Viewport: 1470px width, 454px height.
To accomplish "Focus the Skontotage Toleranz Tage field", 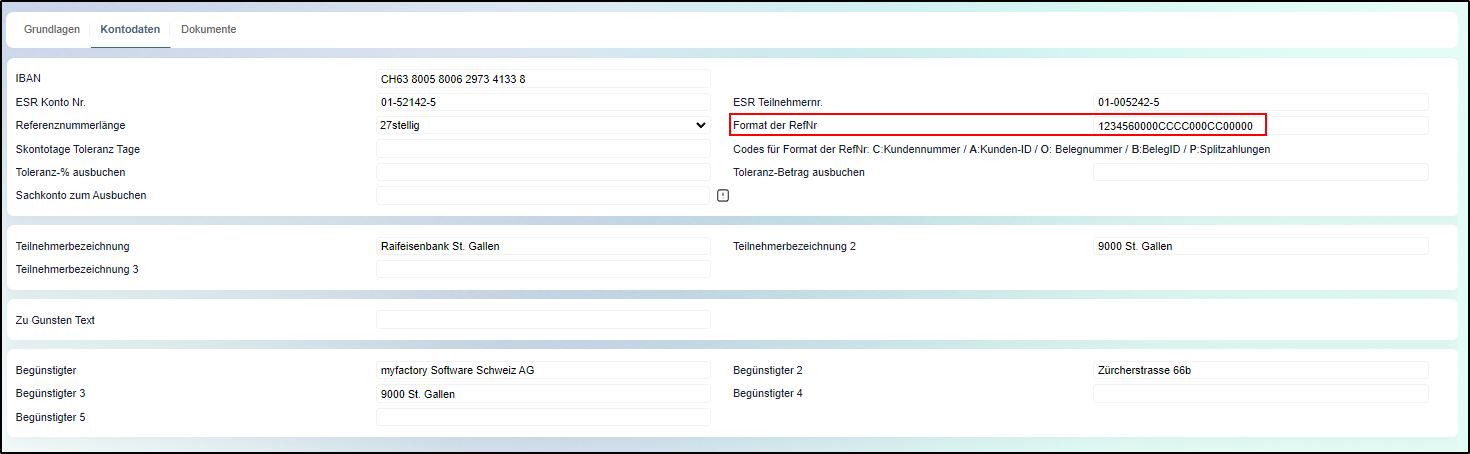I will 543,148.
